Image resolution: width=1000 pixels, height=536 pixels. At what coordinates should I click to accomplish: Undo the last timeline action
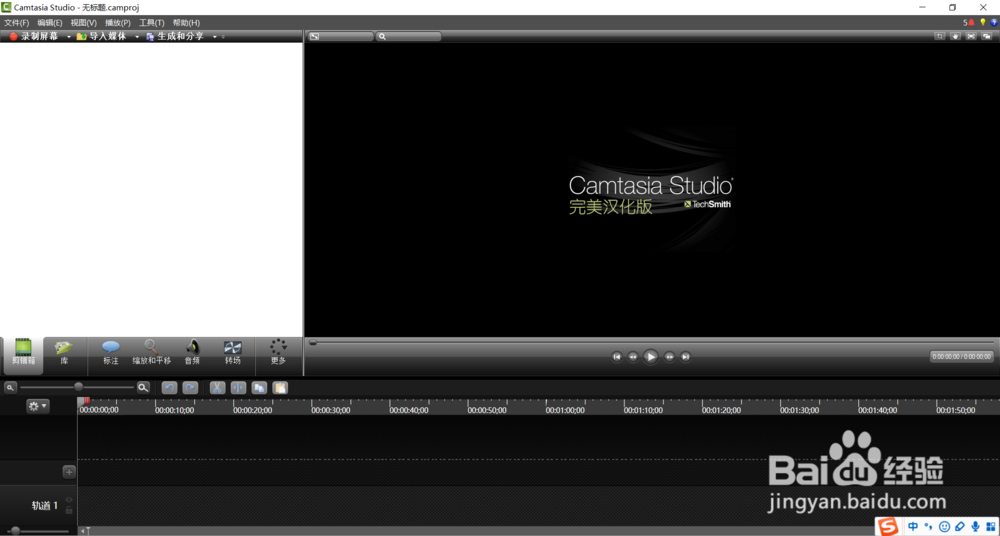pos(170,387)
